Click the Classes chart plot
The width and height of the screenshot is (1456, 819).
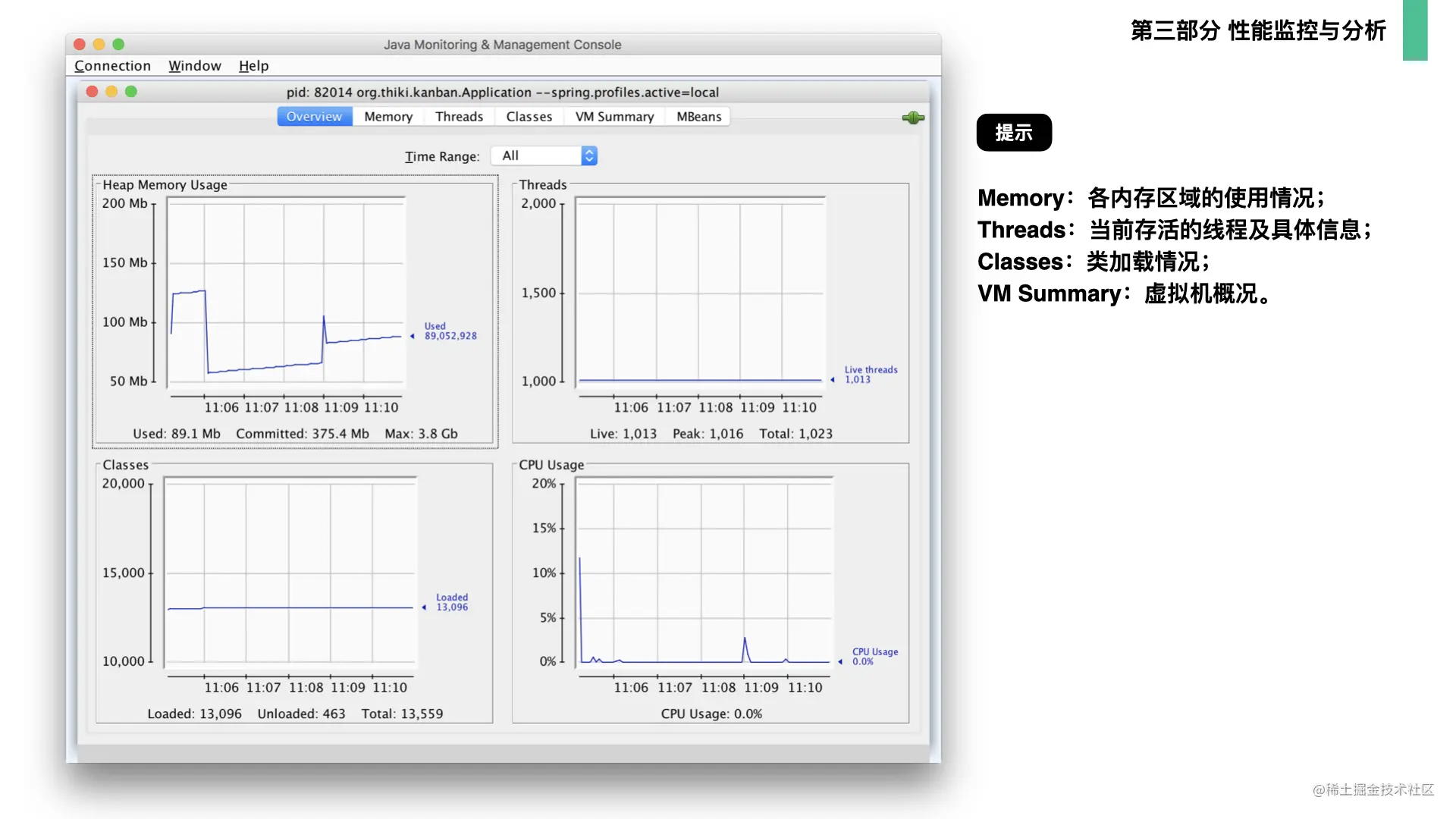click(290, 573)
